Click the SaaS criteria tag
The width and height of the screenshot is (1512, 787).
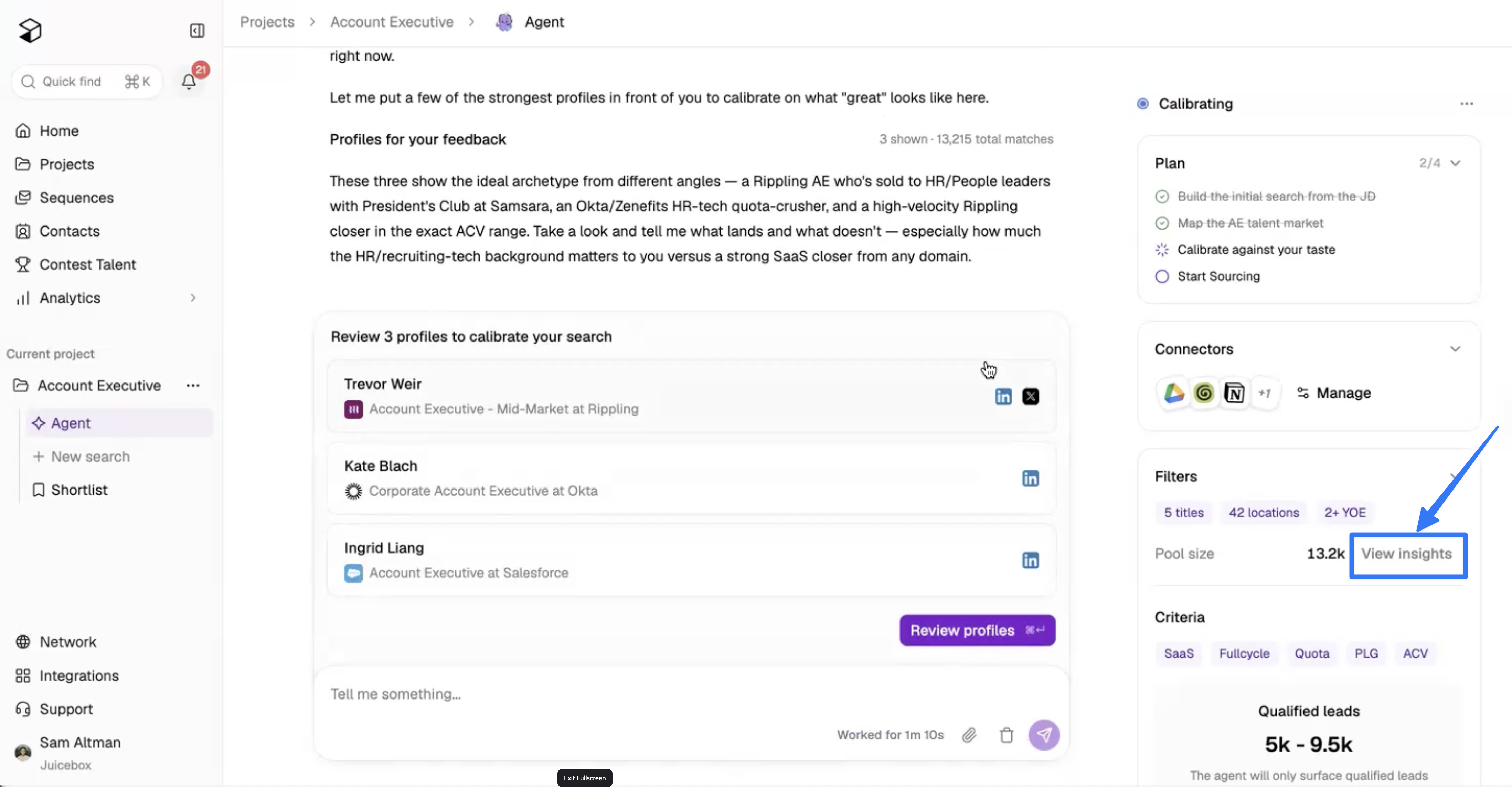[1179, 654]
